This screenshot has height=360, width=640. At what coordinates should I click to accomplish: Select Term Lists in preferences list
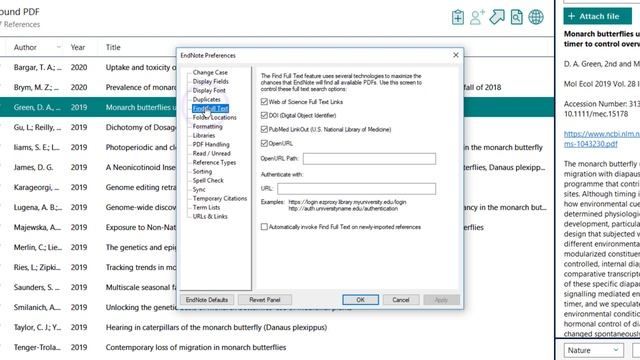206,207
